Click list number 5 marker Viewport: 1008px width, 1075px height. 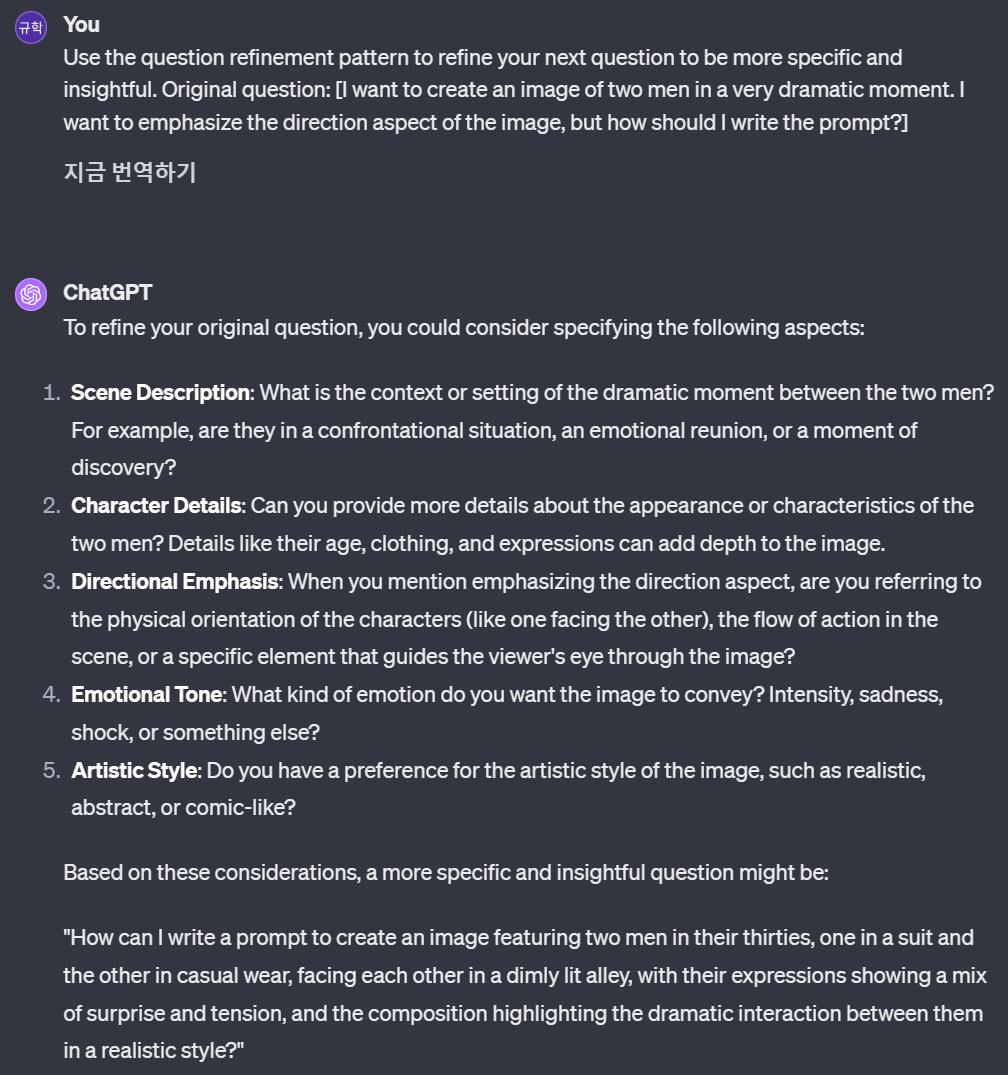(x=52, y=771)
